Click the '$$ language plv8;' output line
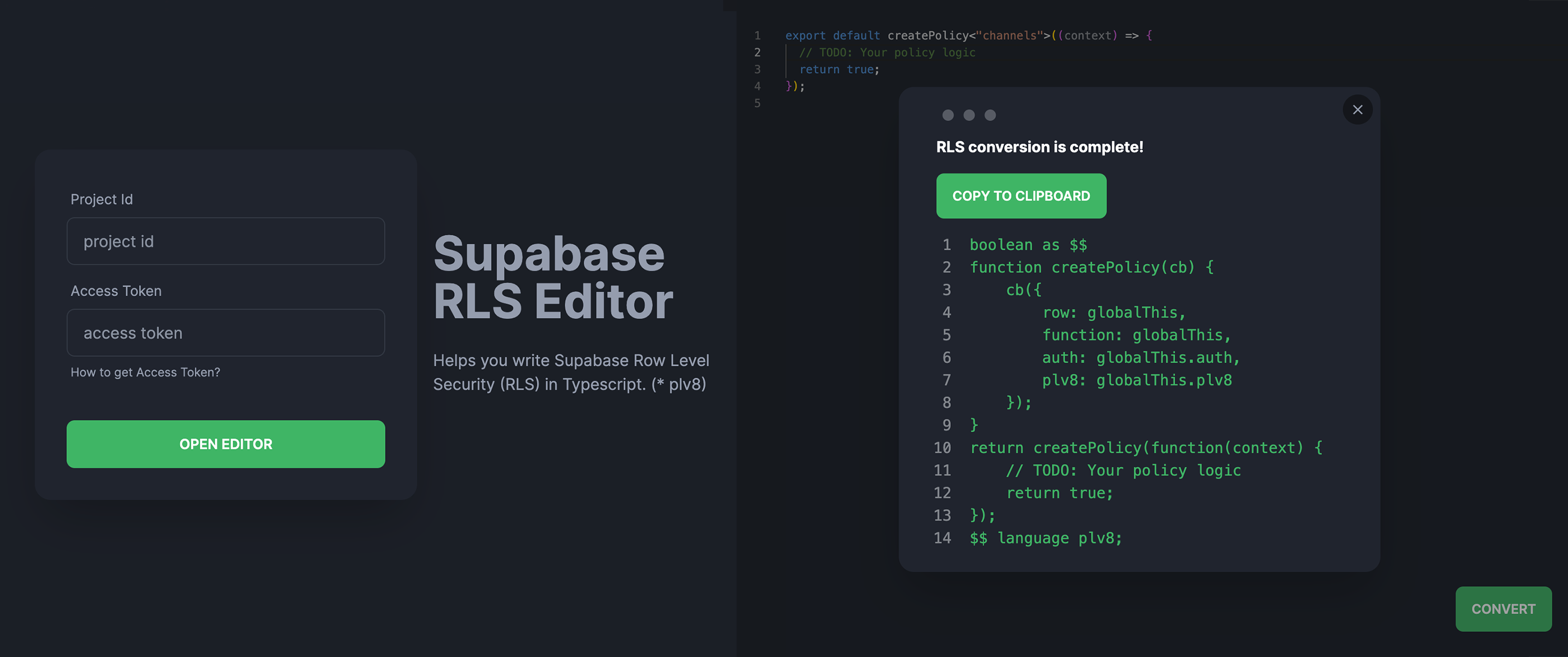The image size is (1568, 657). [1045, 538]
